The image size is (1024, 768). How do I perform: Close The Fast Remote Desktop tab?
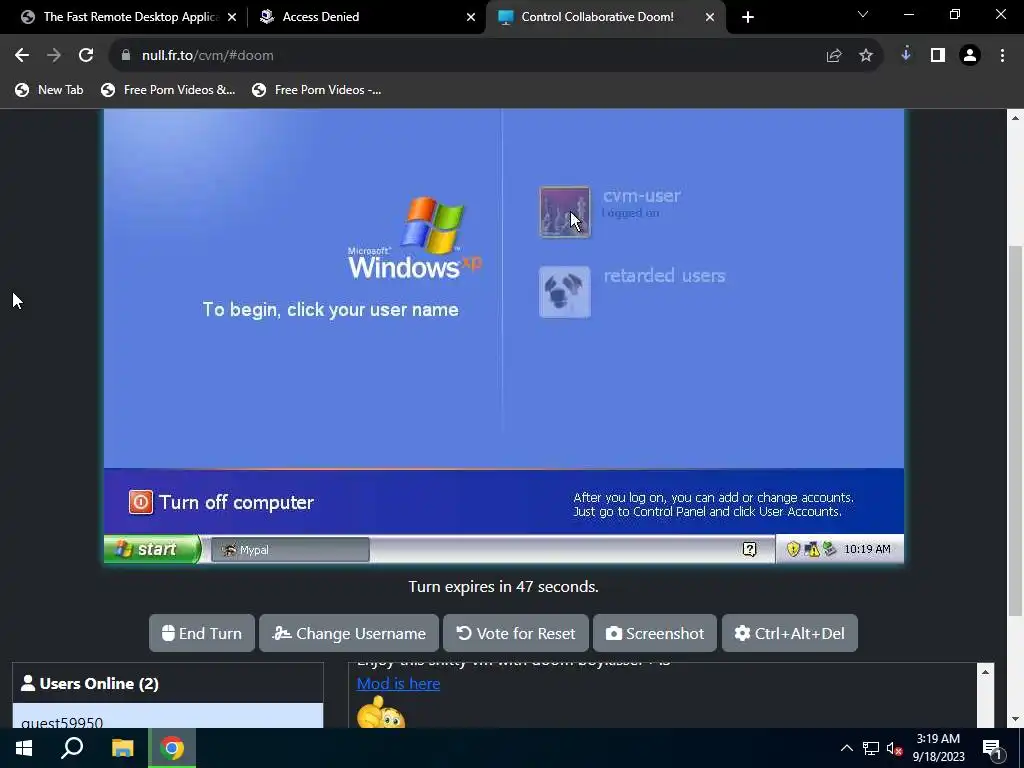click(x=232, y=17)
